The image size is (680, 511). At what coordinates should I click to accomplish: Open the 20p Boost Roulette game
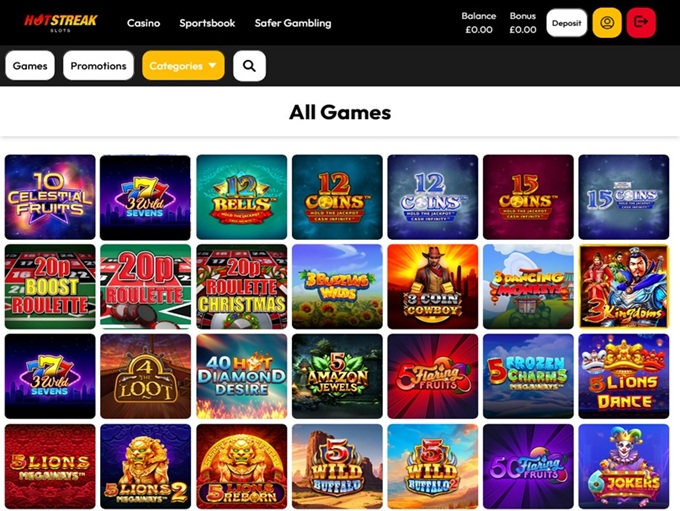[50, 286]
